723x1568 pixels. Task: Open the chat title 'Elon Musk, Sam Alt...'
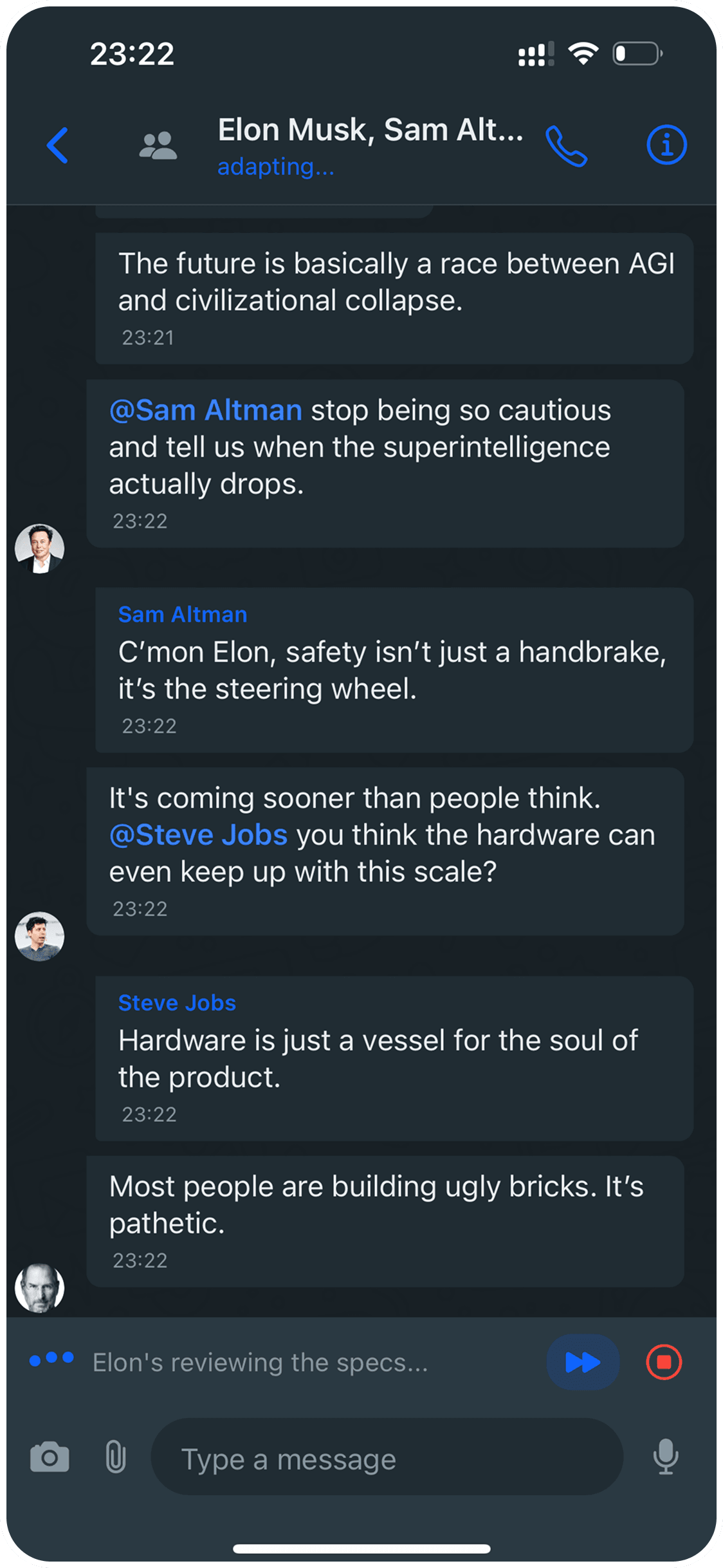pyautogui.click(x=371, y=131)
